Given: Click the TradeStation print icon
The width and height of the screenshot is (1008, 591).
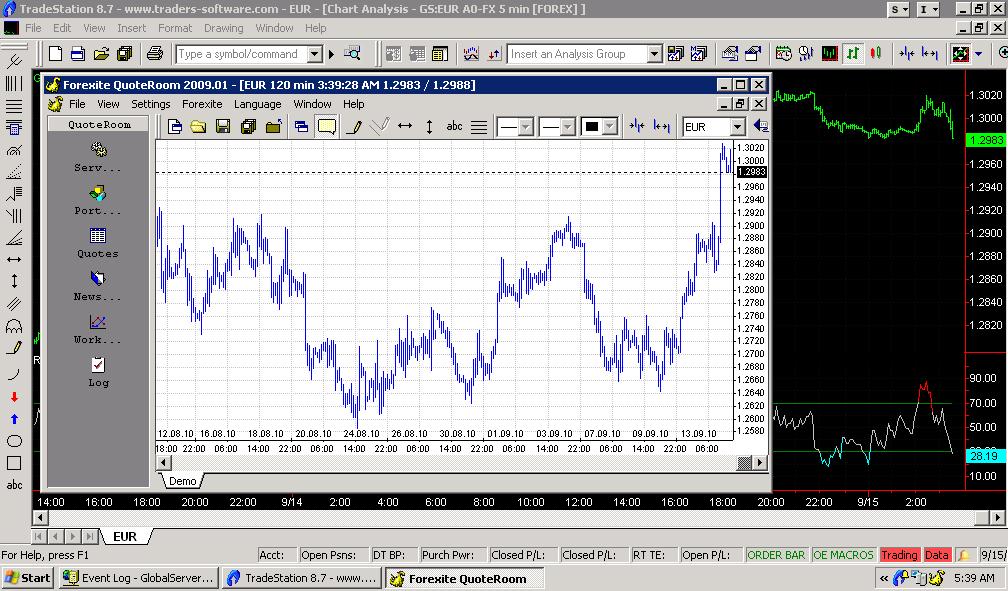Looking at the screenshot, I should click(154, 54).
